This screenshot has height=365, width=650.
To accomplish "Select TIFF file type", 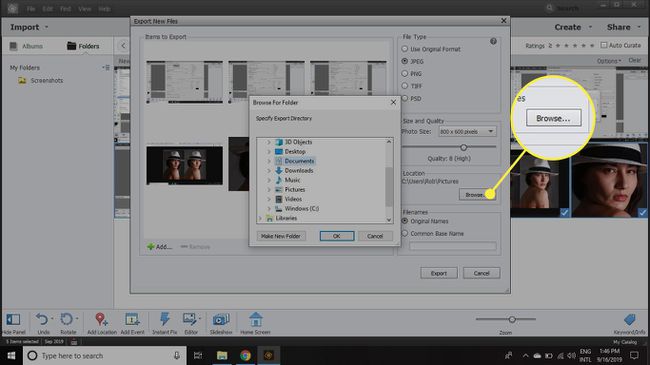I will pos(405,86).
